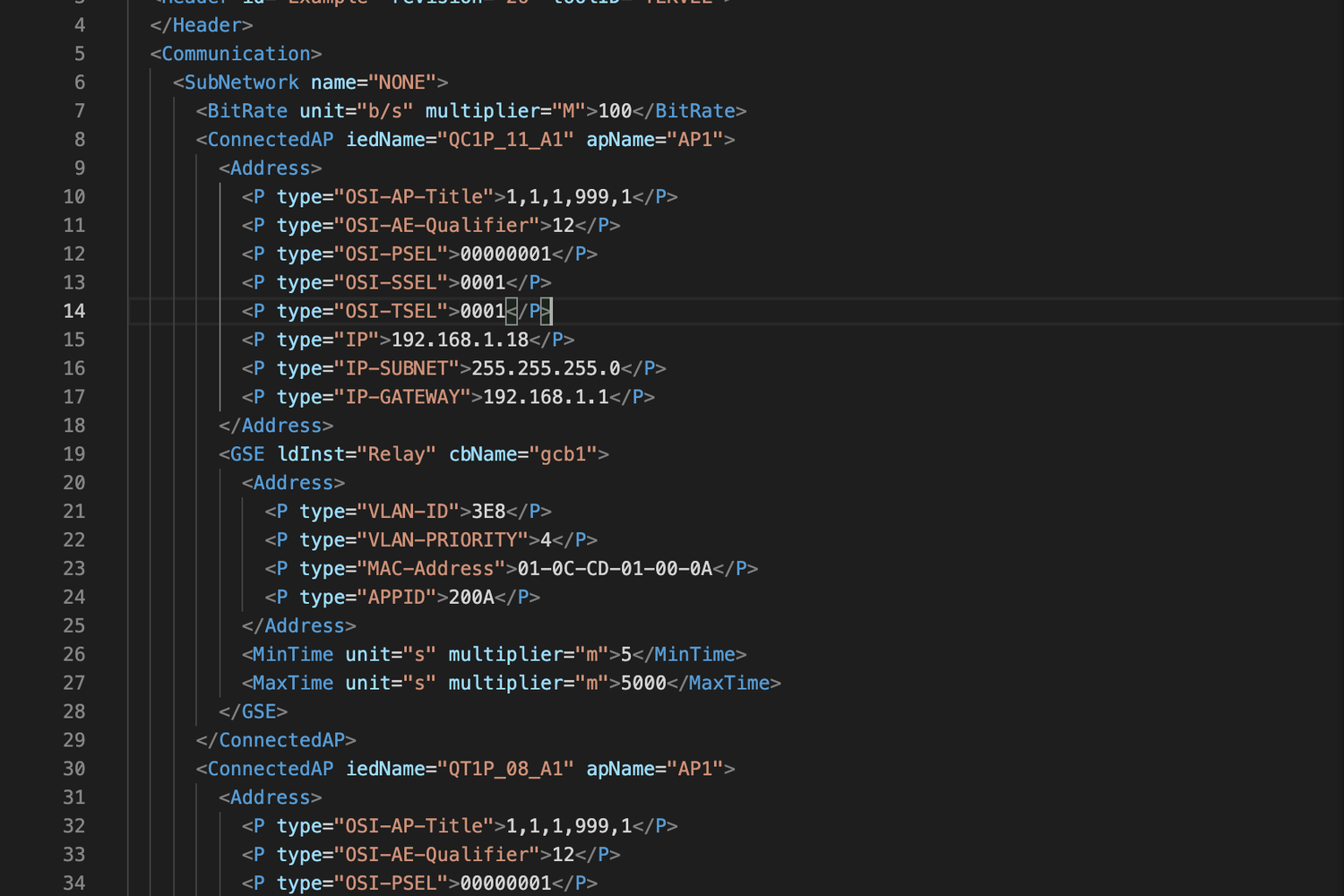Click iedName QC1P_11_A1 in ConnectedAP

coord(505,140)
